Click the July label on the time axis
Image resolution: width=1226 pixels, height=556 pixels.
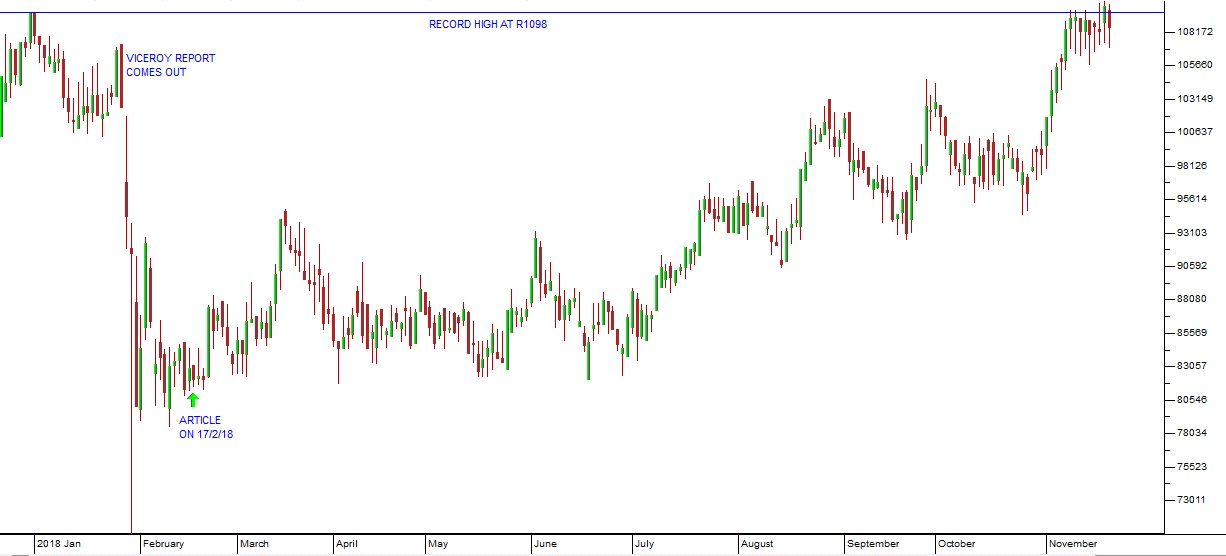pos(644,544)
